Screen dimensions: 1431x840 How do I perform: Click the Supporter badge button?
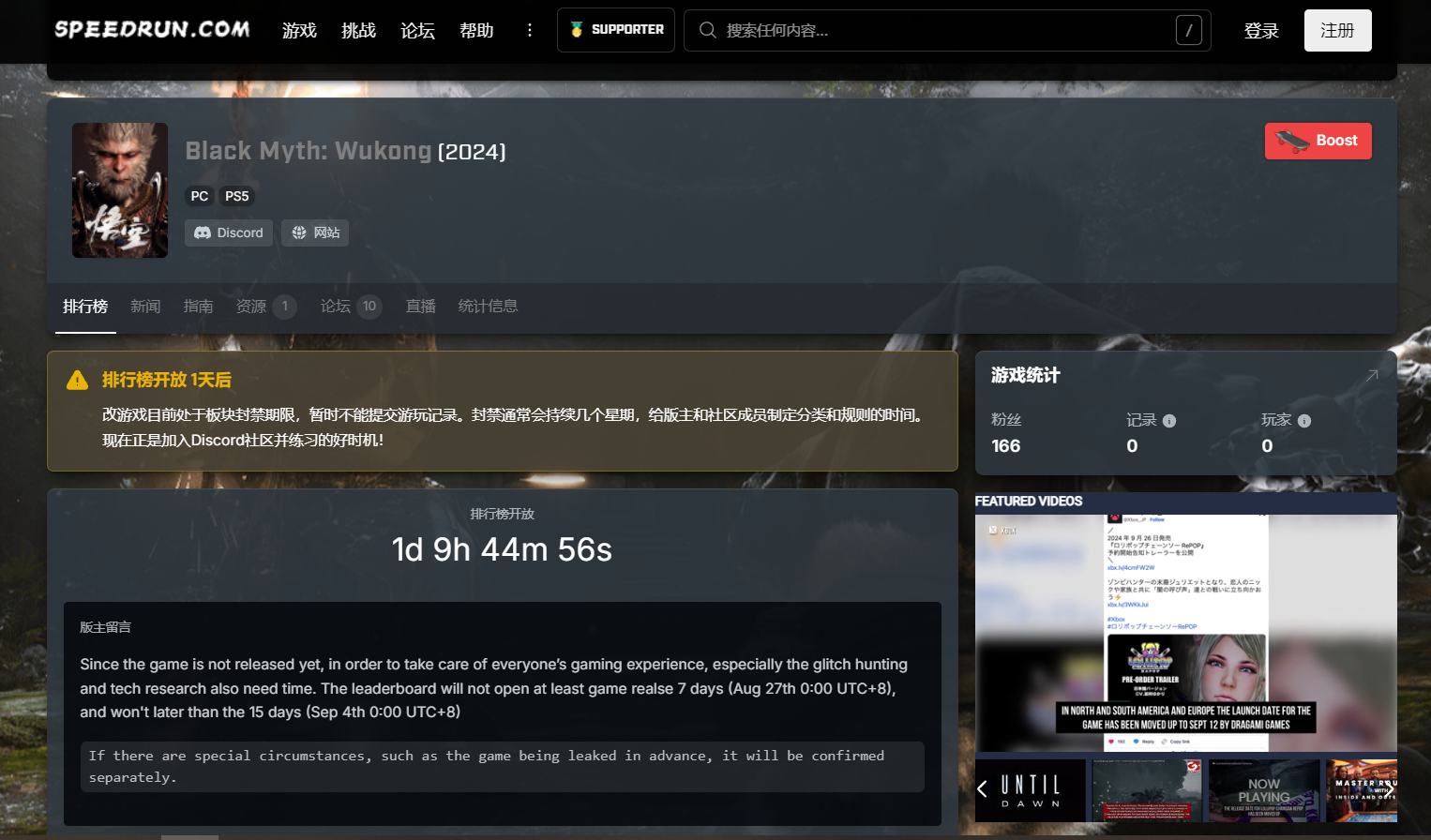616,30
